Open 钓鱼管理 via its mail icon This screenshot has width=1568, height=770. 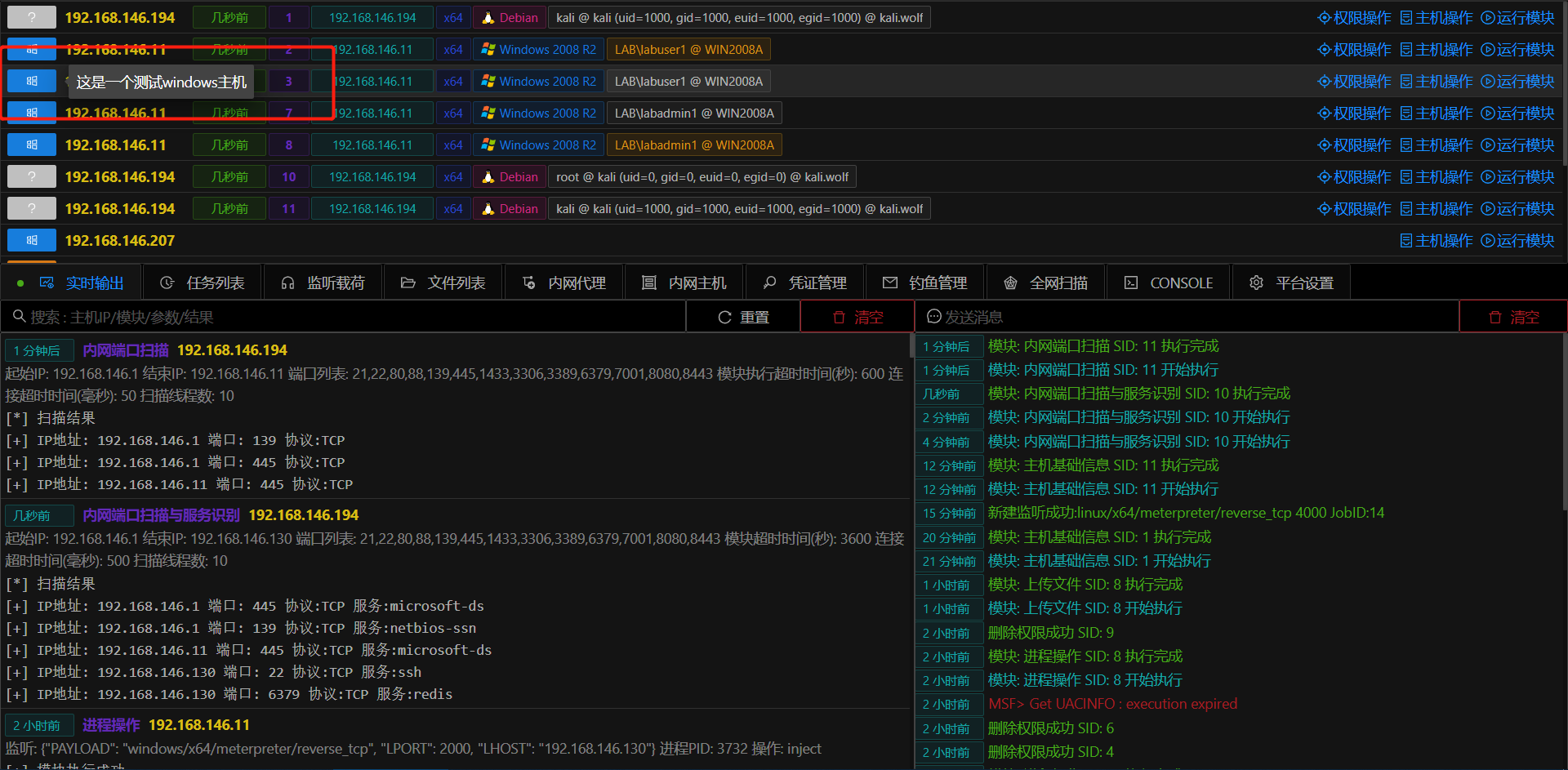(x=890, y=283)
